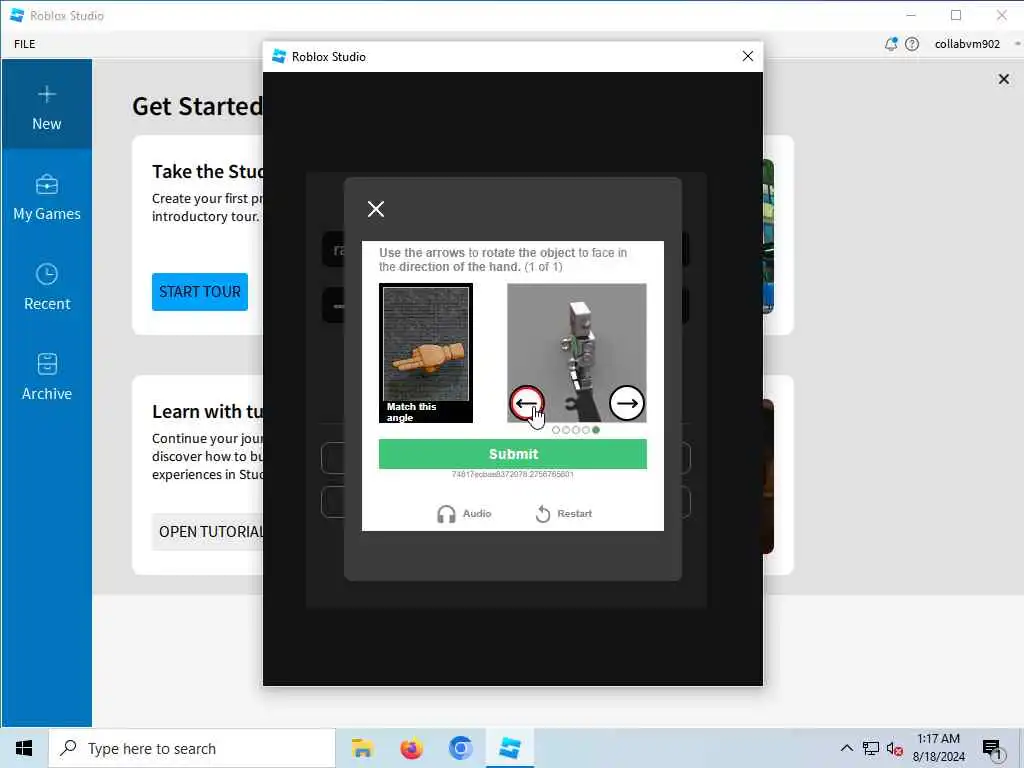
Task: Click the hand 'Match this angle' reference image
Action: pos(426,353)
